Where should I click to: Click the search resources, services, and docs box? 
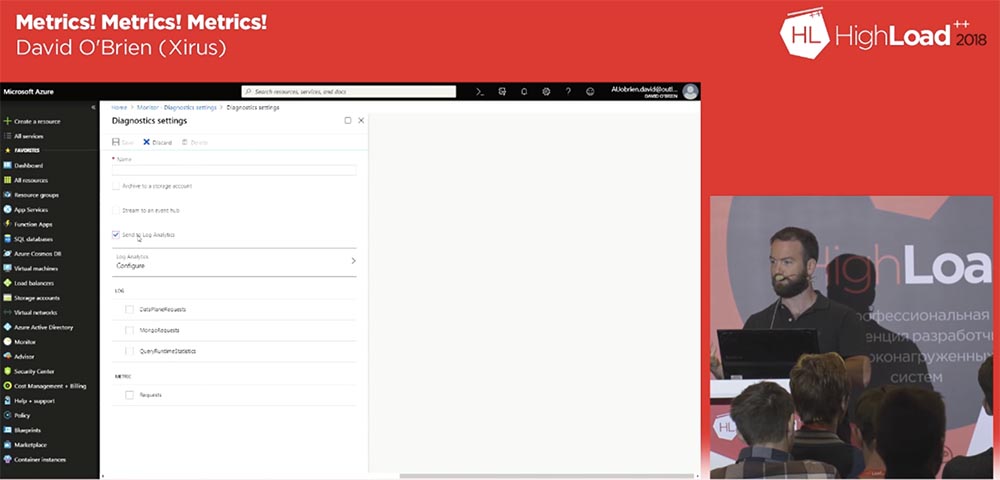coord(349,92)
